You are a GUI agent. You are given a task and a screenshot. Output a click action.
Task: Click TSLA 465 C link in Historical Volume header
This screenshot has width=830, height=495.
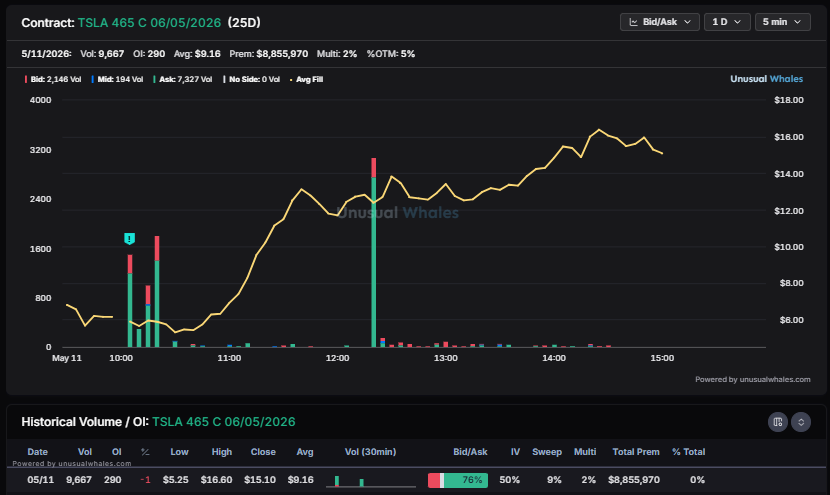point(223,422)
